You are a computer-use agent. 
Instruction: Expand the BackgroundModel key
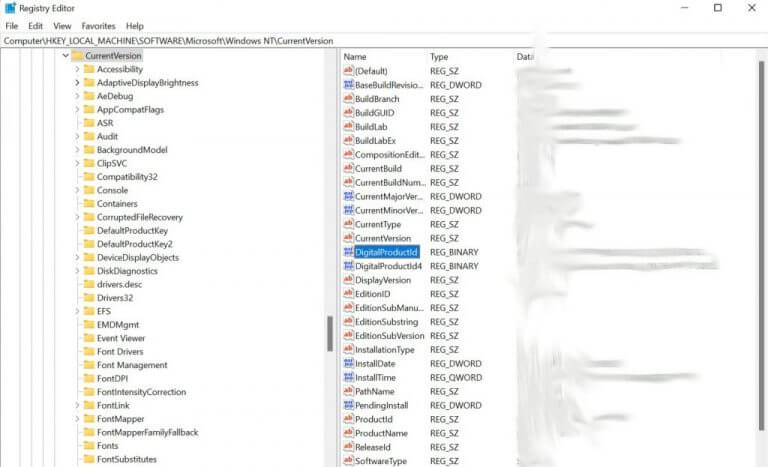pyautogui.click(x=77, y=150)
